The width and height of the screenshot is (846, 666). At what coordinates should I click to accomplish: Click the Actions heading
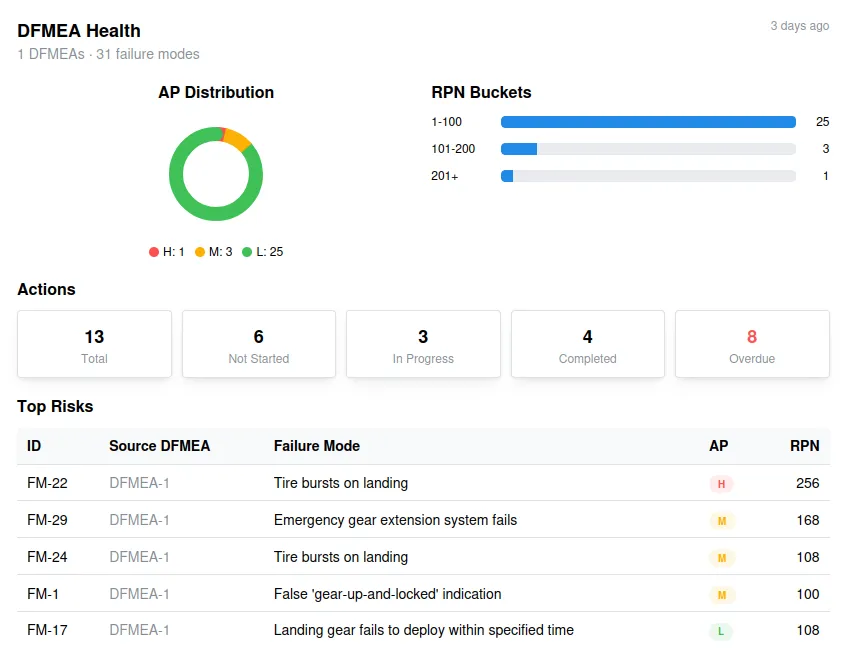(x=46, y=289)
